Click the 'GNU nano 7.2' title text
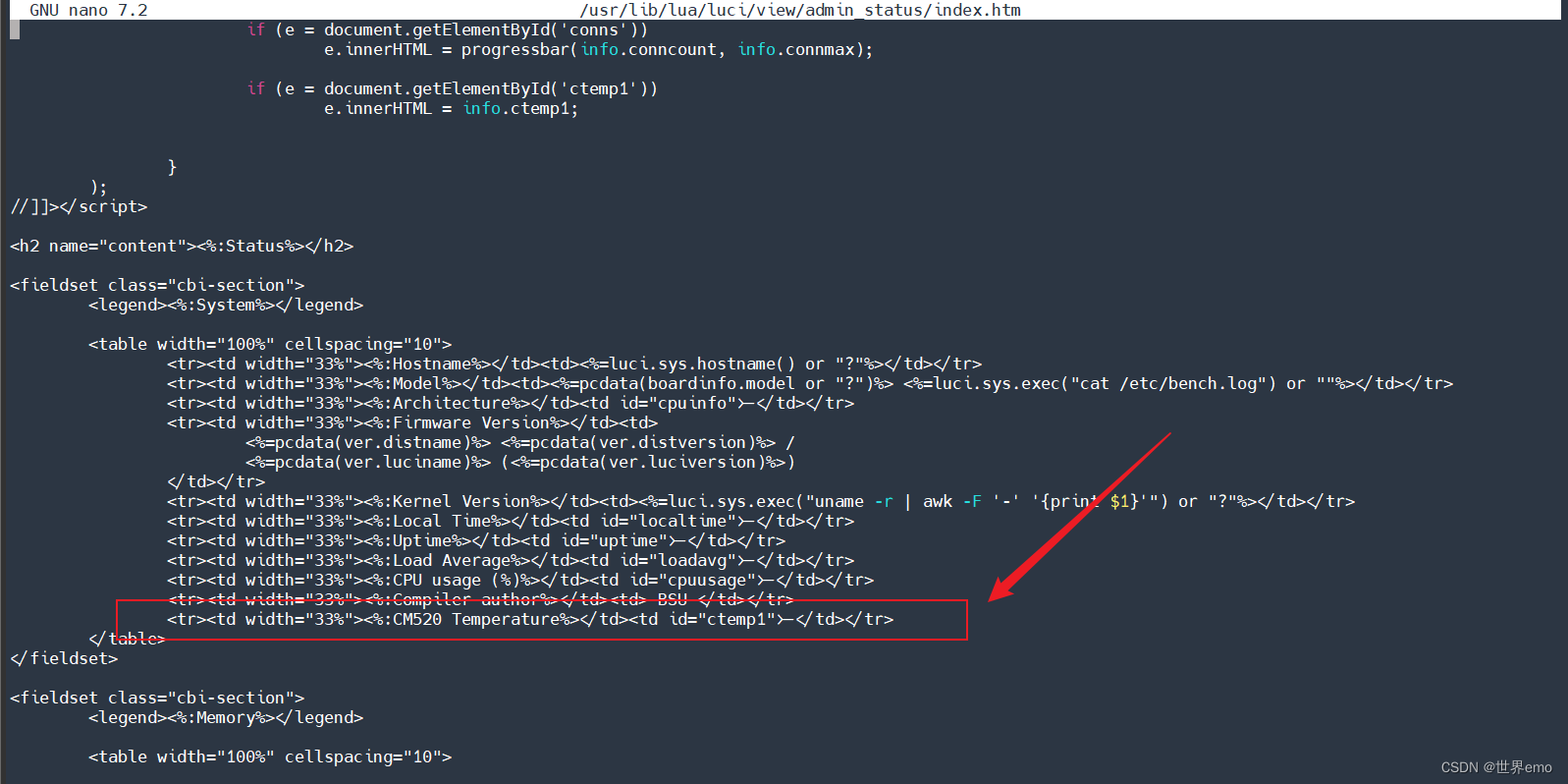 tap(88, 10)
